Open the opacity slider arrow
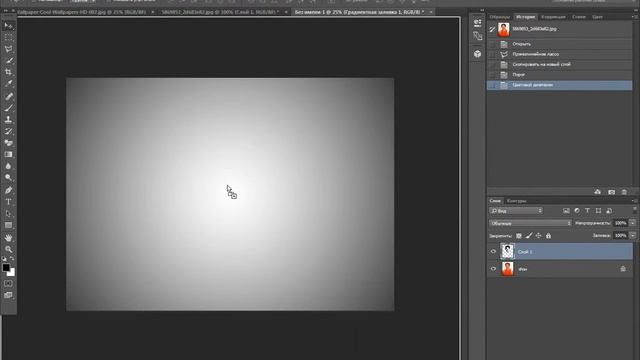The width and height of the screenshot is (640, 360). tap(633, 223)
